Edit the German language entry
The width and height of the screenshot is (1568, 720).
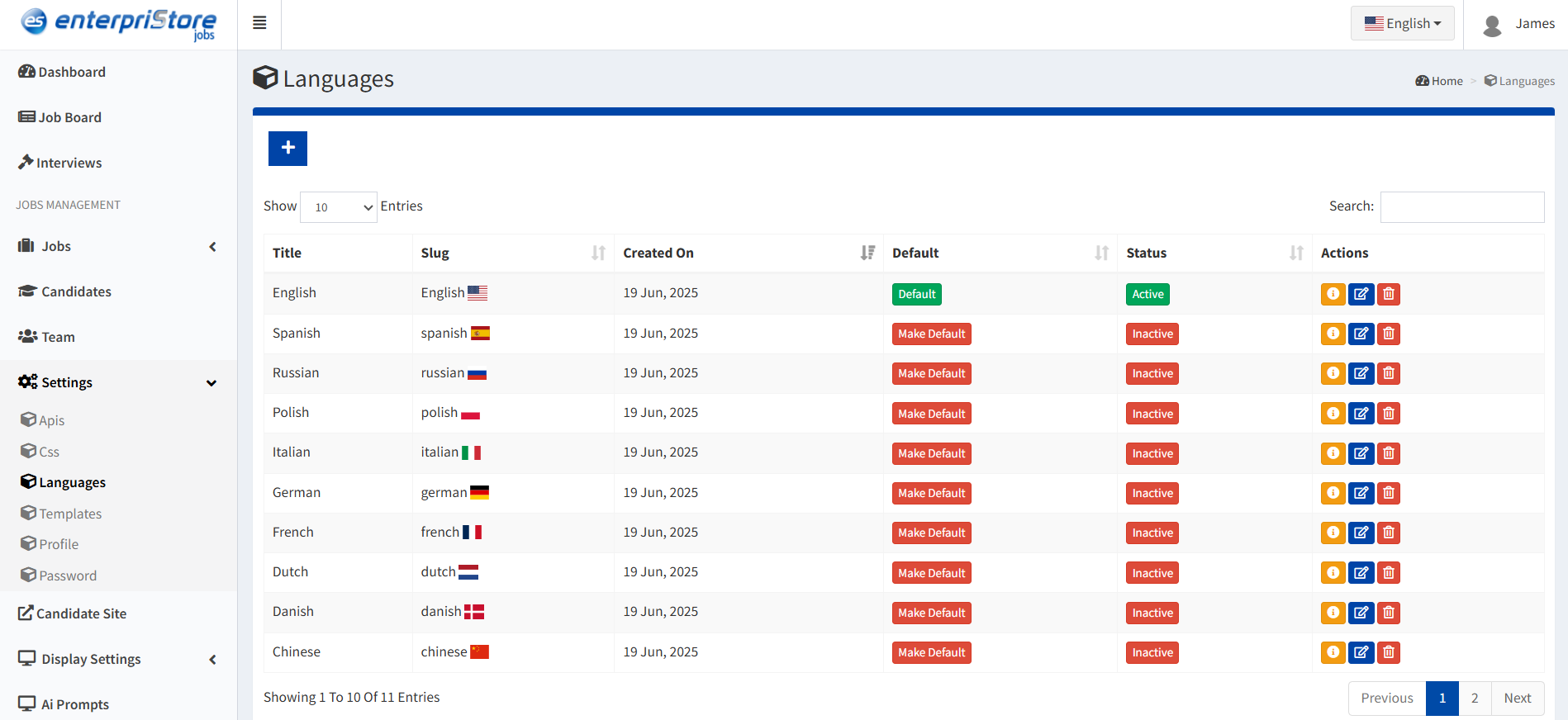click(x=1361, y=493)
